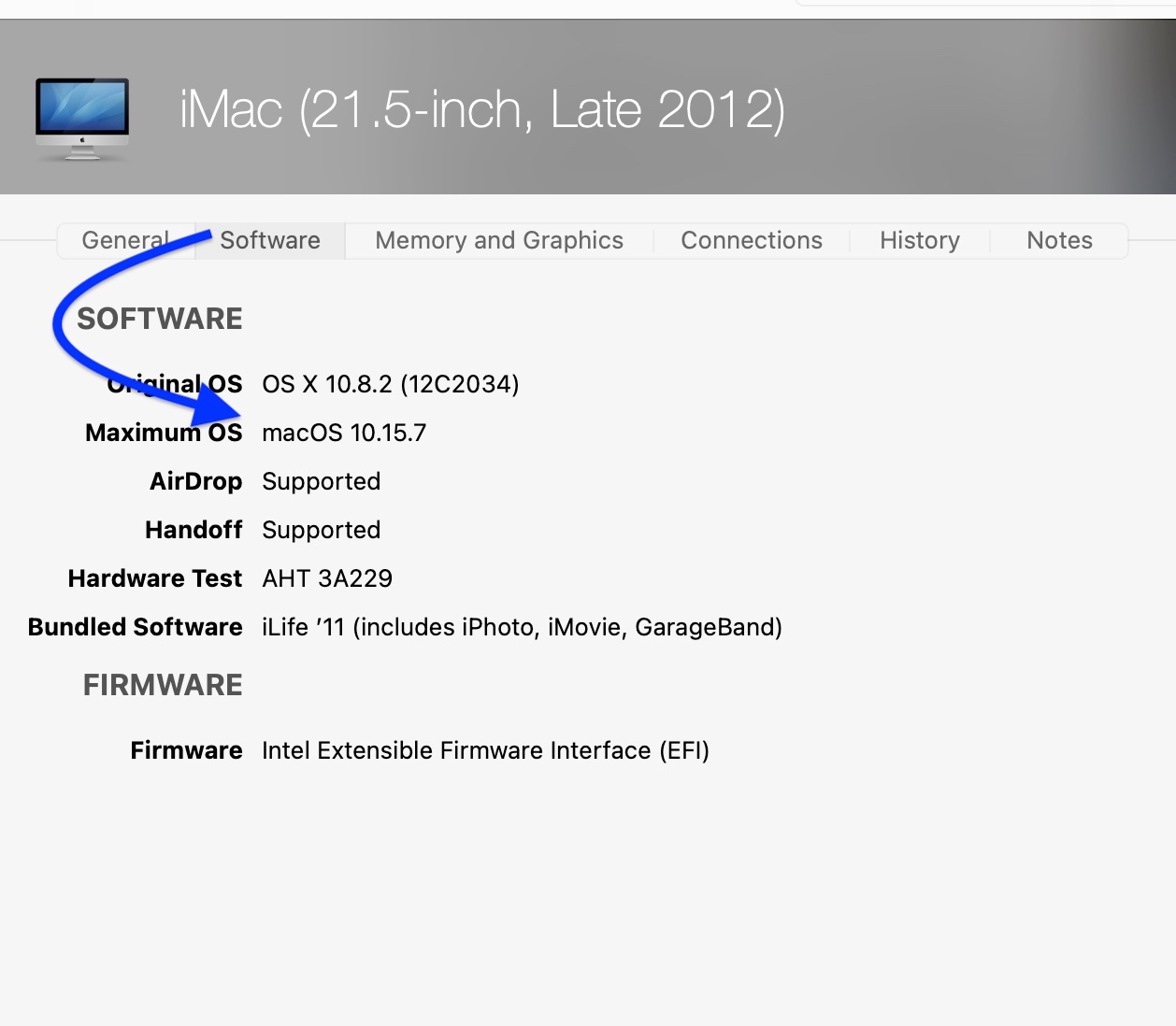
Task: Click the Handoff Supported value
Action: click(322, 530)
